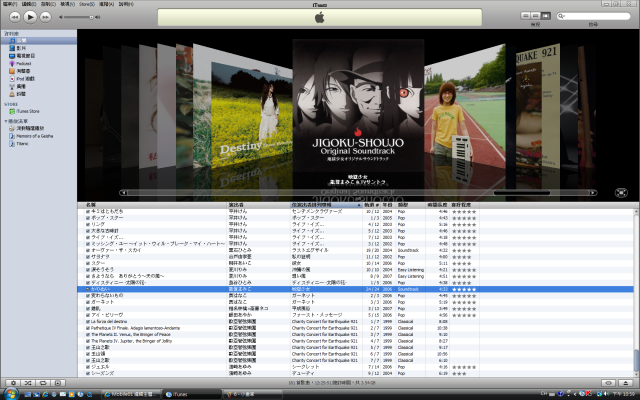640x400 pixels.
Task: Switch to list view button
Action: 526,16
